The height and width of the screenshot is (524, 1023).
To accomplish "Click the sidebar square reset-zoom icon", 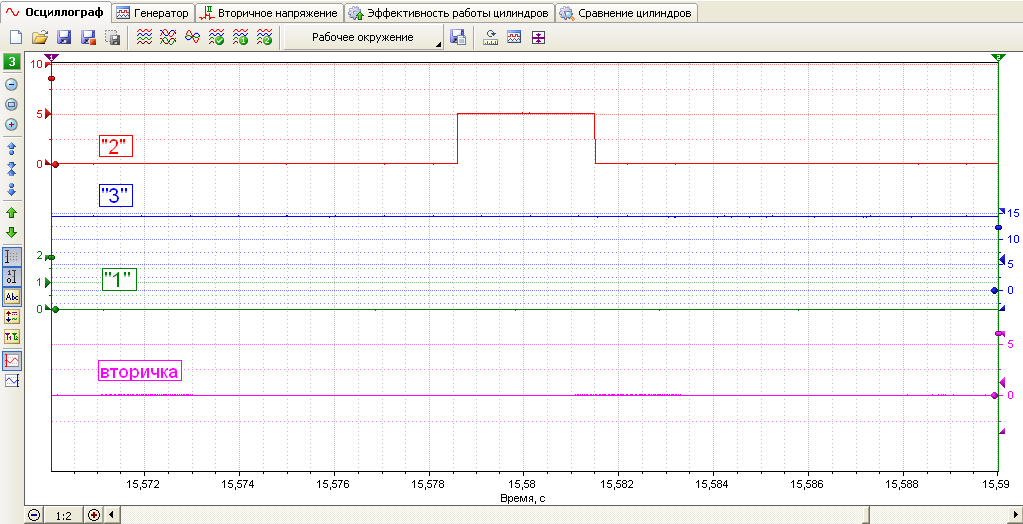I will pyautogui.click(x=12, y=104).
